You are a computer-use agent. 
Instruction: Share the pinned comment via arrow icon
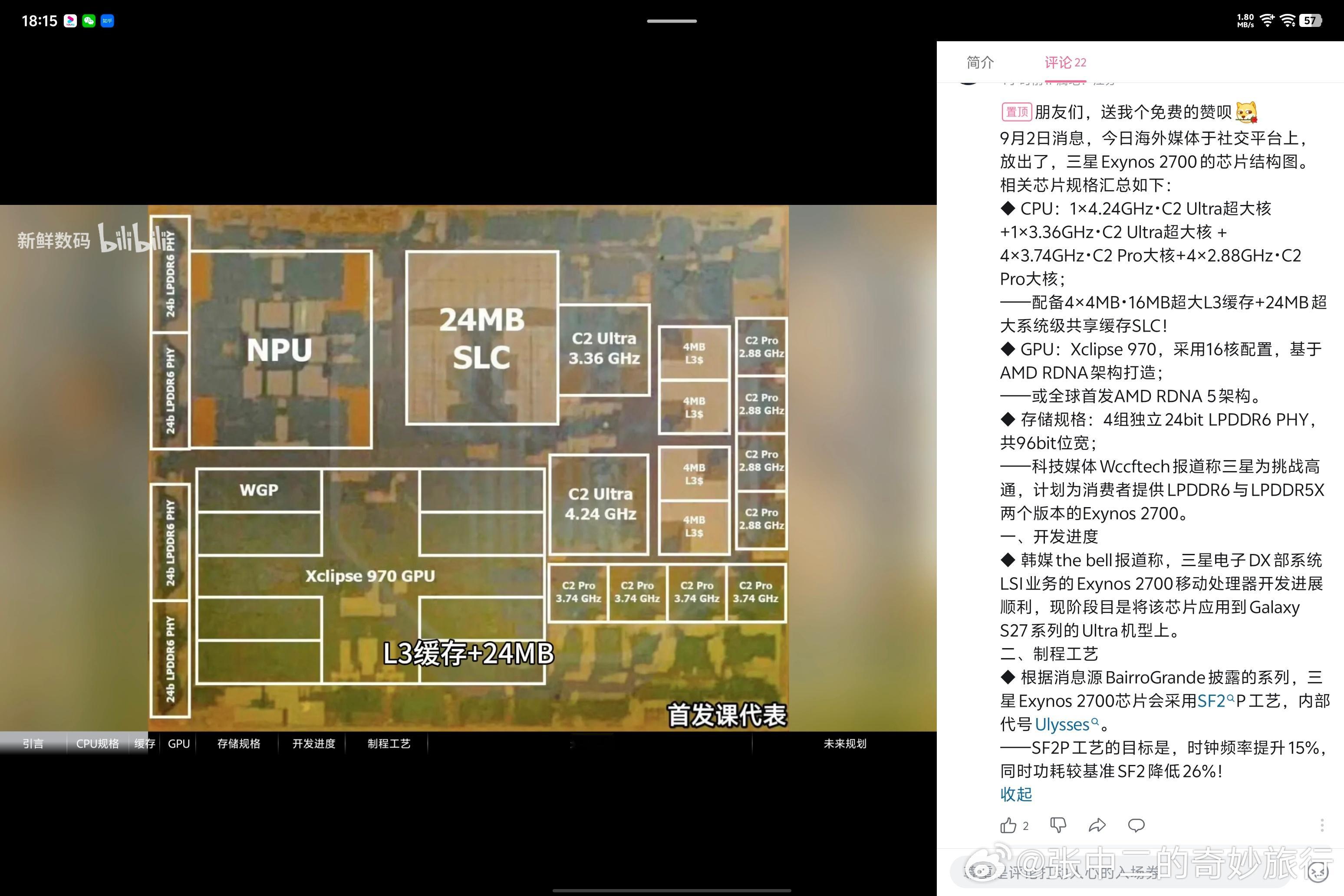click(1097, 825)
